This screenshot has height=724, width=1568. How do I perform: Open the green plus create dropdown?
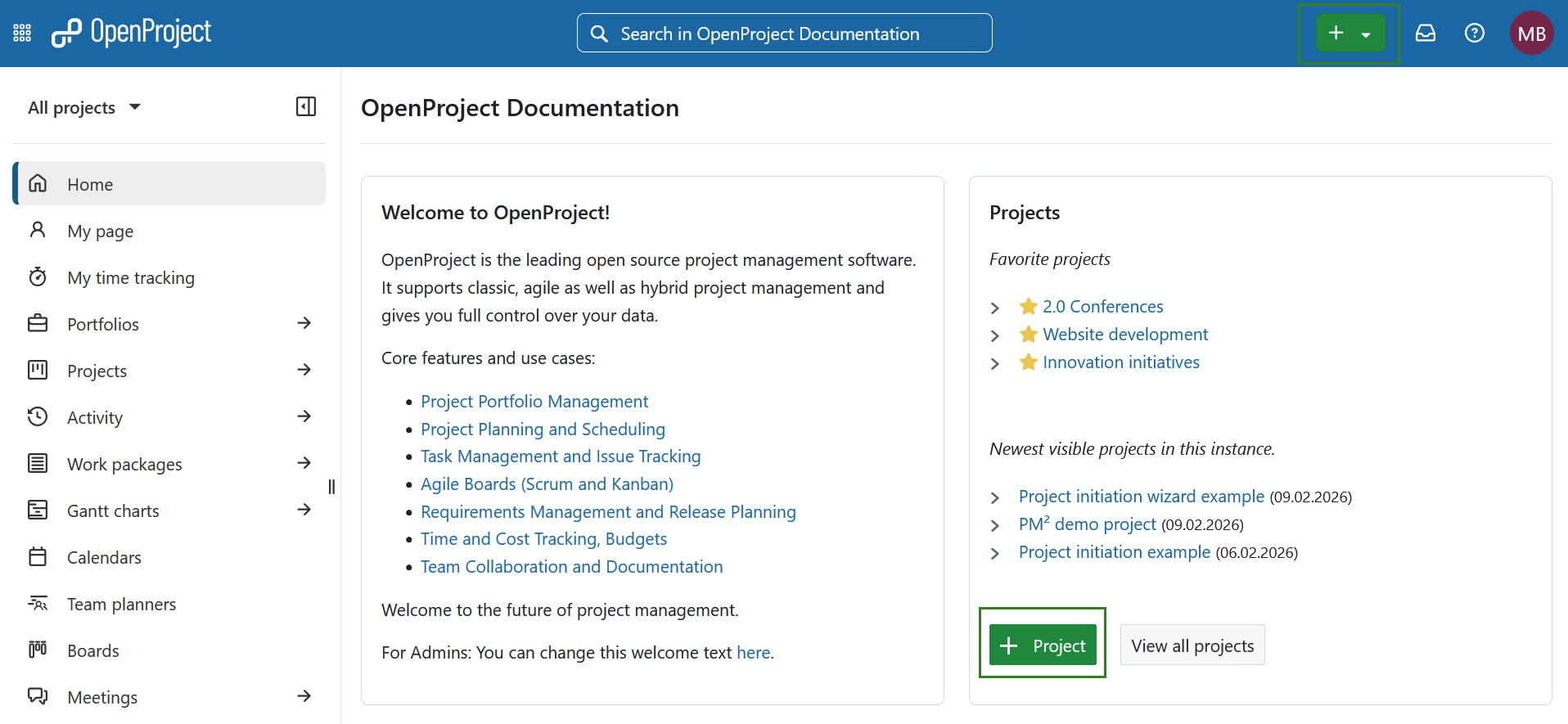pos(1350,34)
